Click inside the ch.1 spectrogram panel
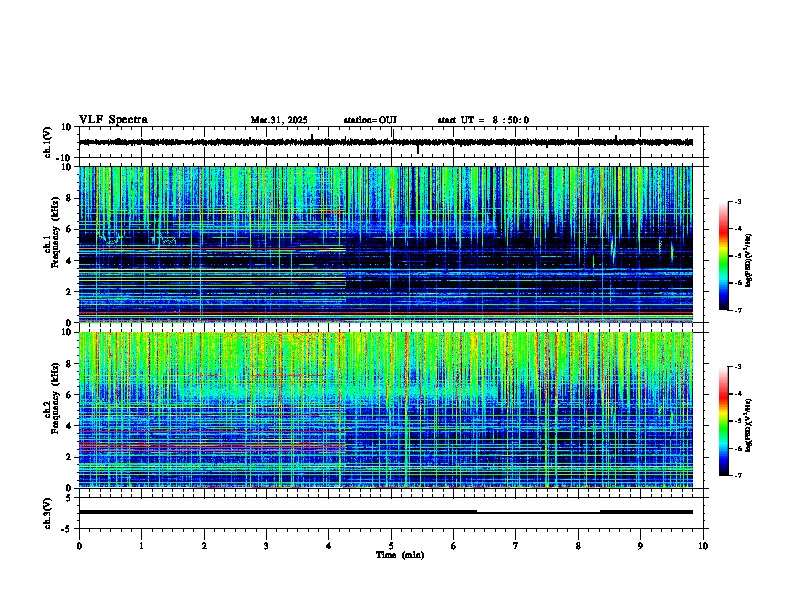792x612 pixels. pos(386,244)
